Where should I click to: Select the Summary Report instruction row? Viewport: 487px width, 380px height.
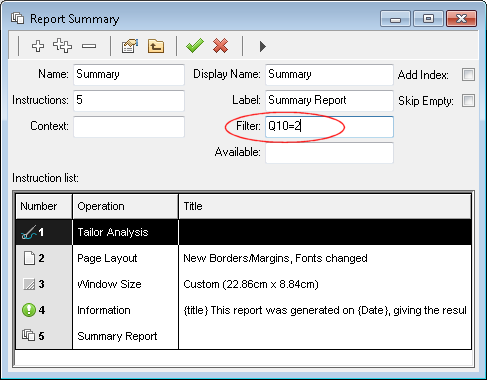[243, 336]
